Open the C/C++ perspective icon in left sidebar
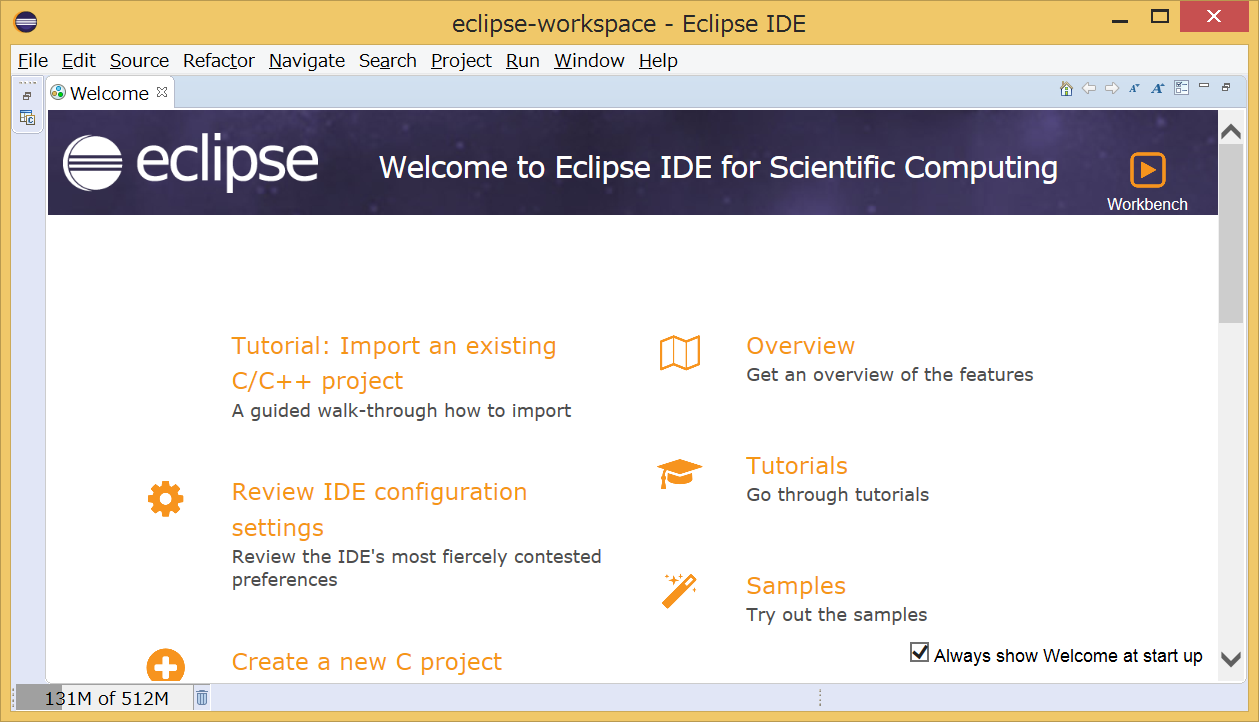Viewport: 1259px width, 722px height. [x=27, y=116]
